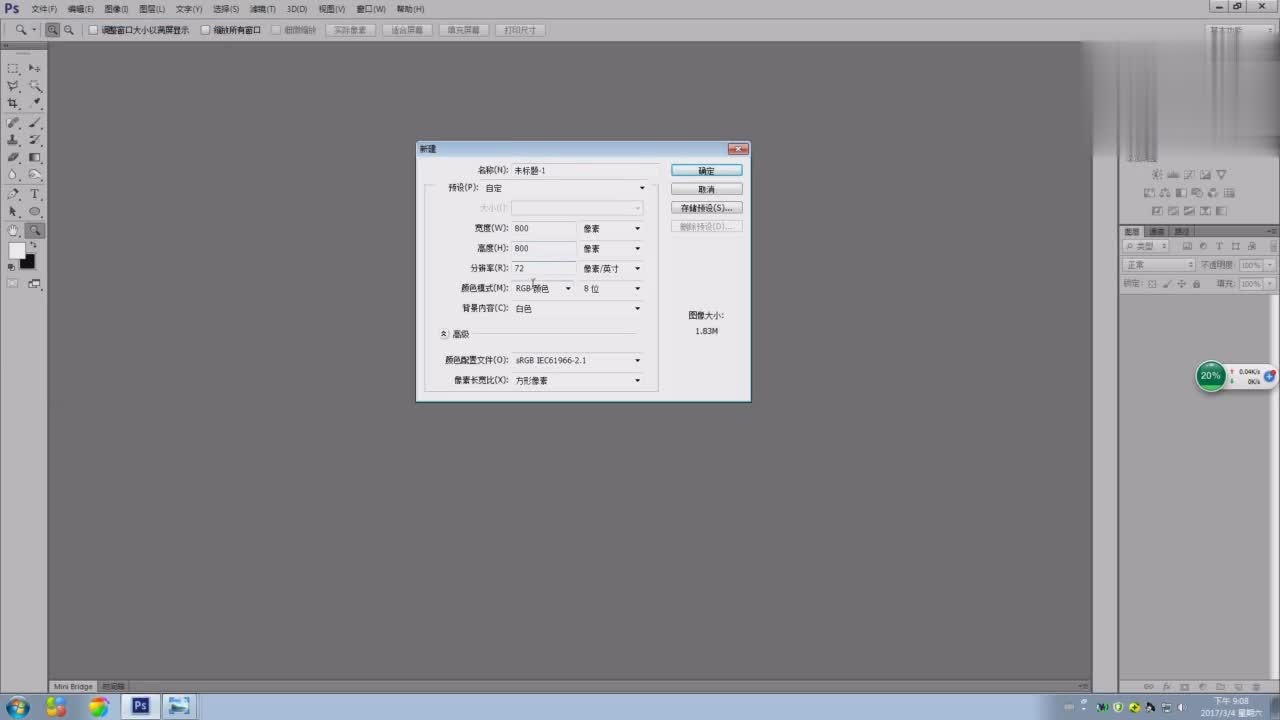Open the height unit dropdown
1280x720 pixels.
[x=612, y=248]
